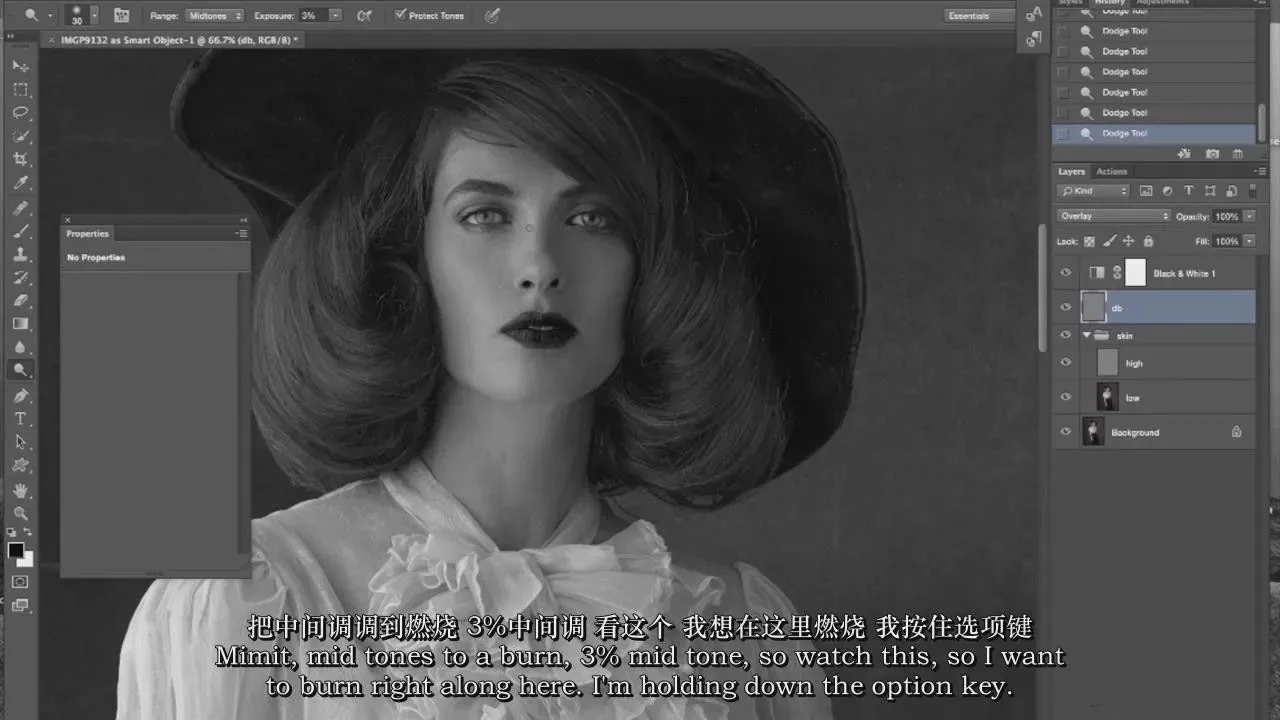The height and width of the screenshot is (720, 1280).
Task: Open the Overlay blend mode dropdown
Action: (1112, 216)
